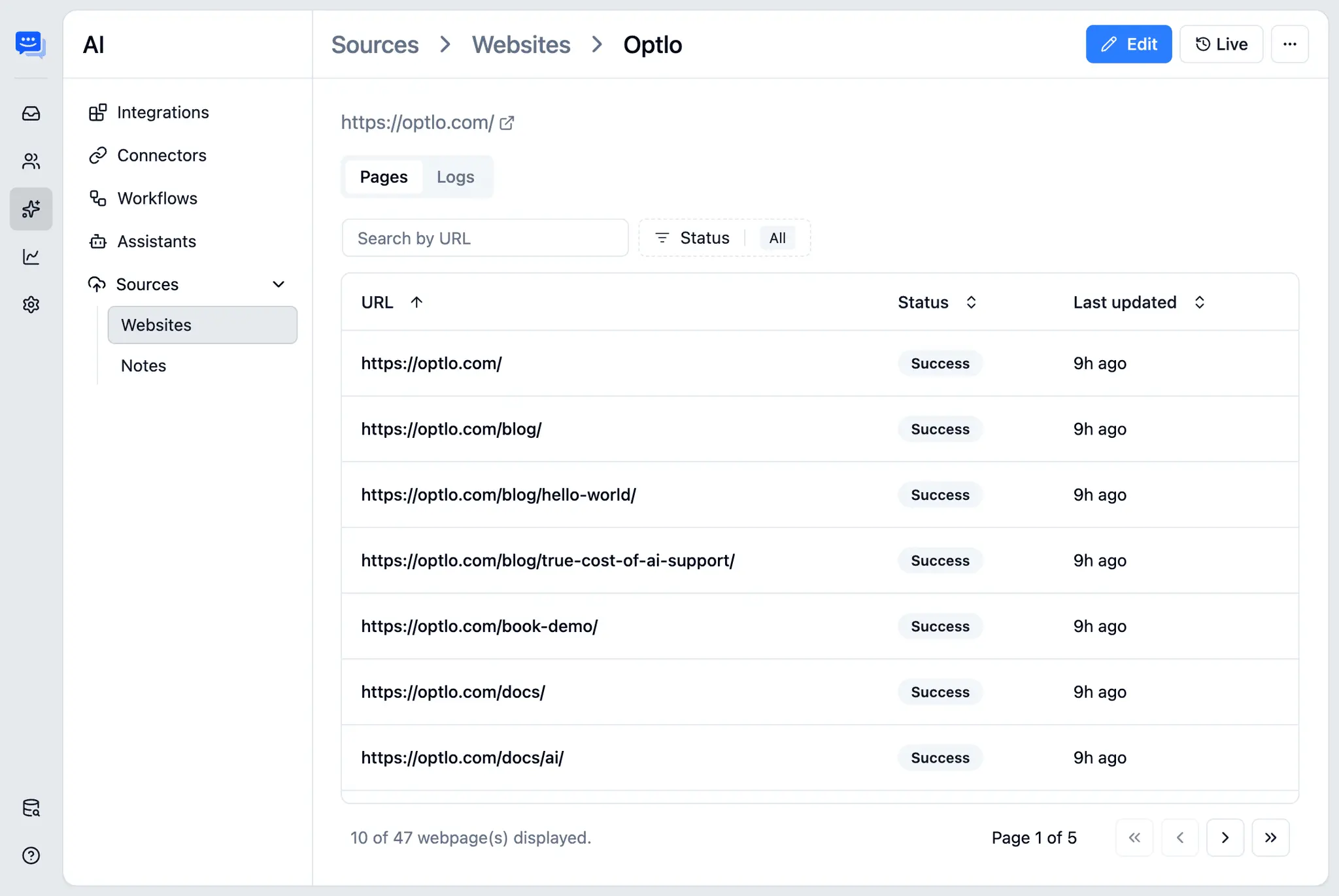Open Assistants in the AI menu
This screenshot has width=1339, height=896.
pyautogui.click(x=143, y=242)
